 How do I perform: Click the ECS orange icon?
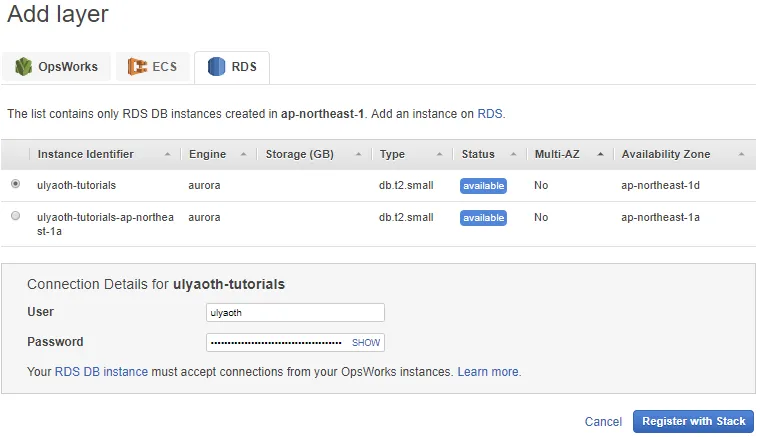tap(136, 67)
